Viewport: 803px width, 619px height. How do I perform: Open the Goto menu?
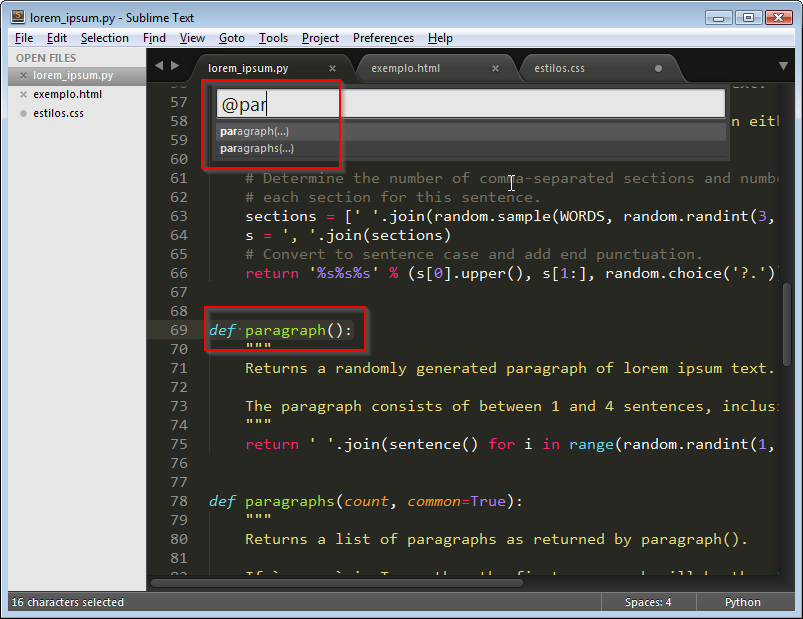point(231,38)
